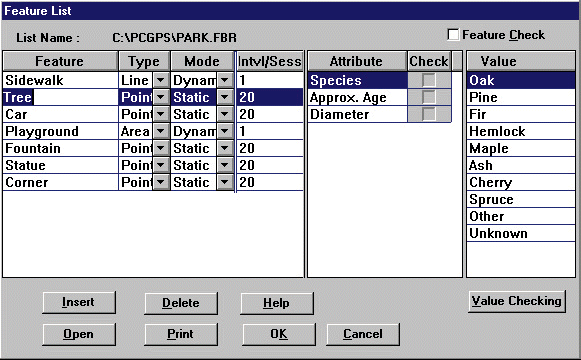
Task: Select the Car feature name
Action: tap(60, 114)
